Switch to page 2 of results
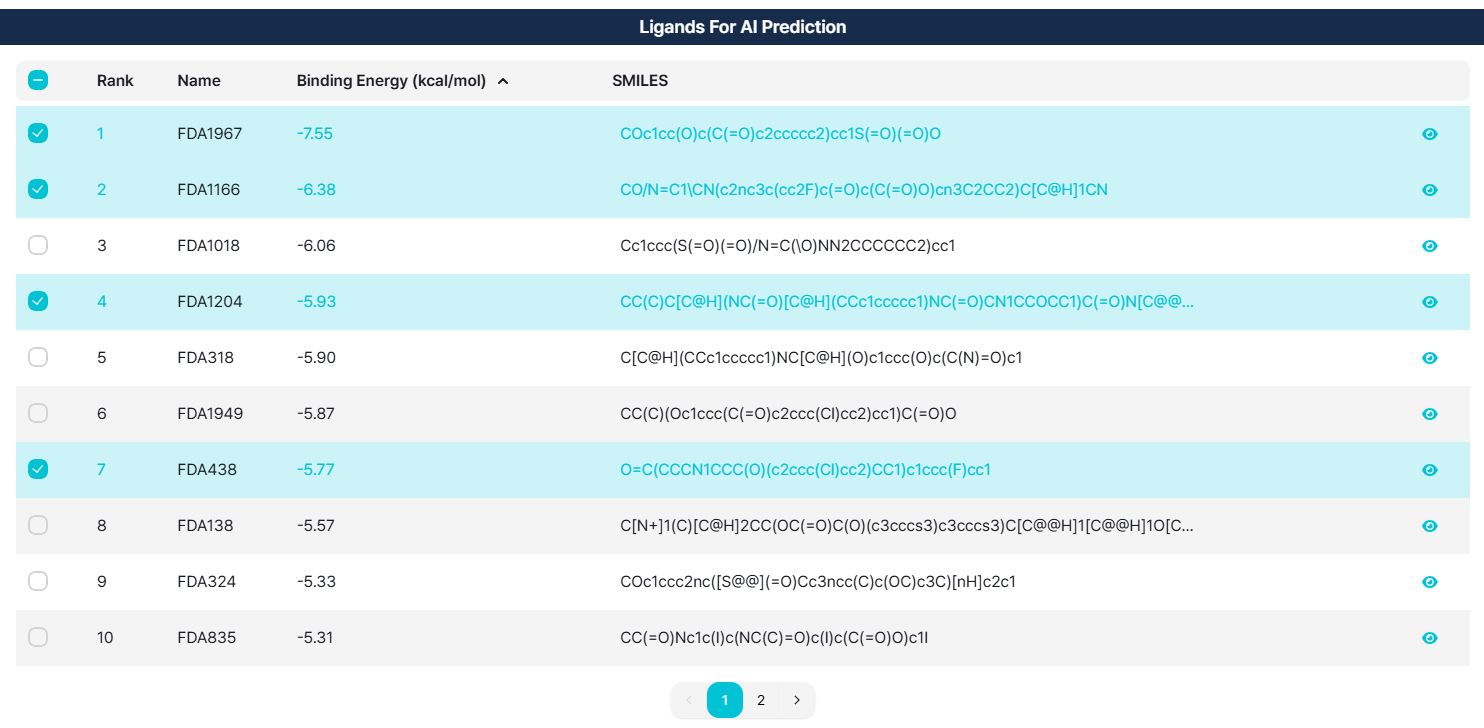The width and height of the screenshot is (1484, 728). (761, 700)
